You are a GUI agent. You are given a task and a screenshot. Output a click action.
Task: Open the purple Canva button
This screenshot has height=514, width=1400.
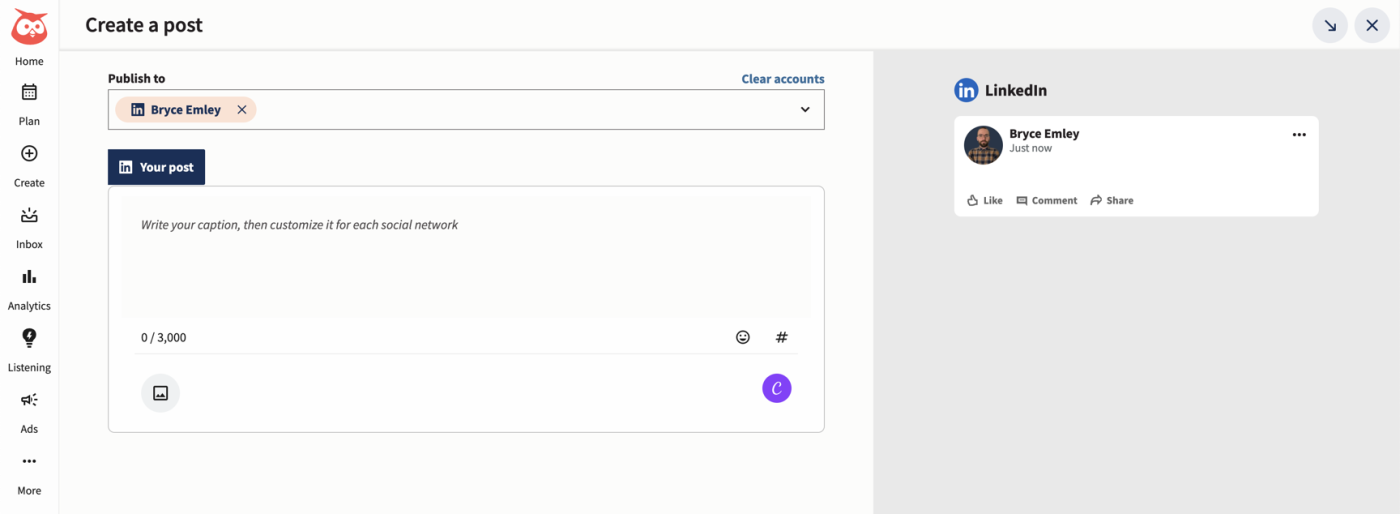(777, 388)
